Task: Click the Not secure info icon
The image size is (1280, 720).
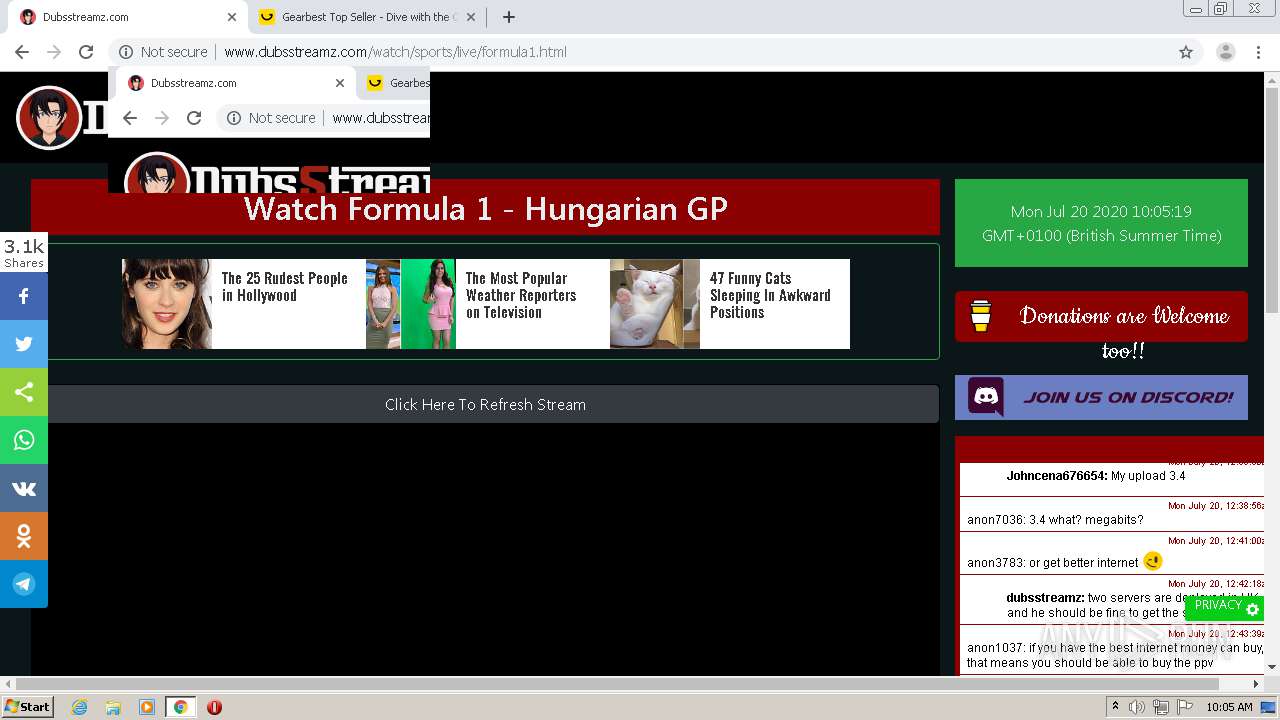Action: [125, 52]
